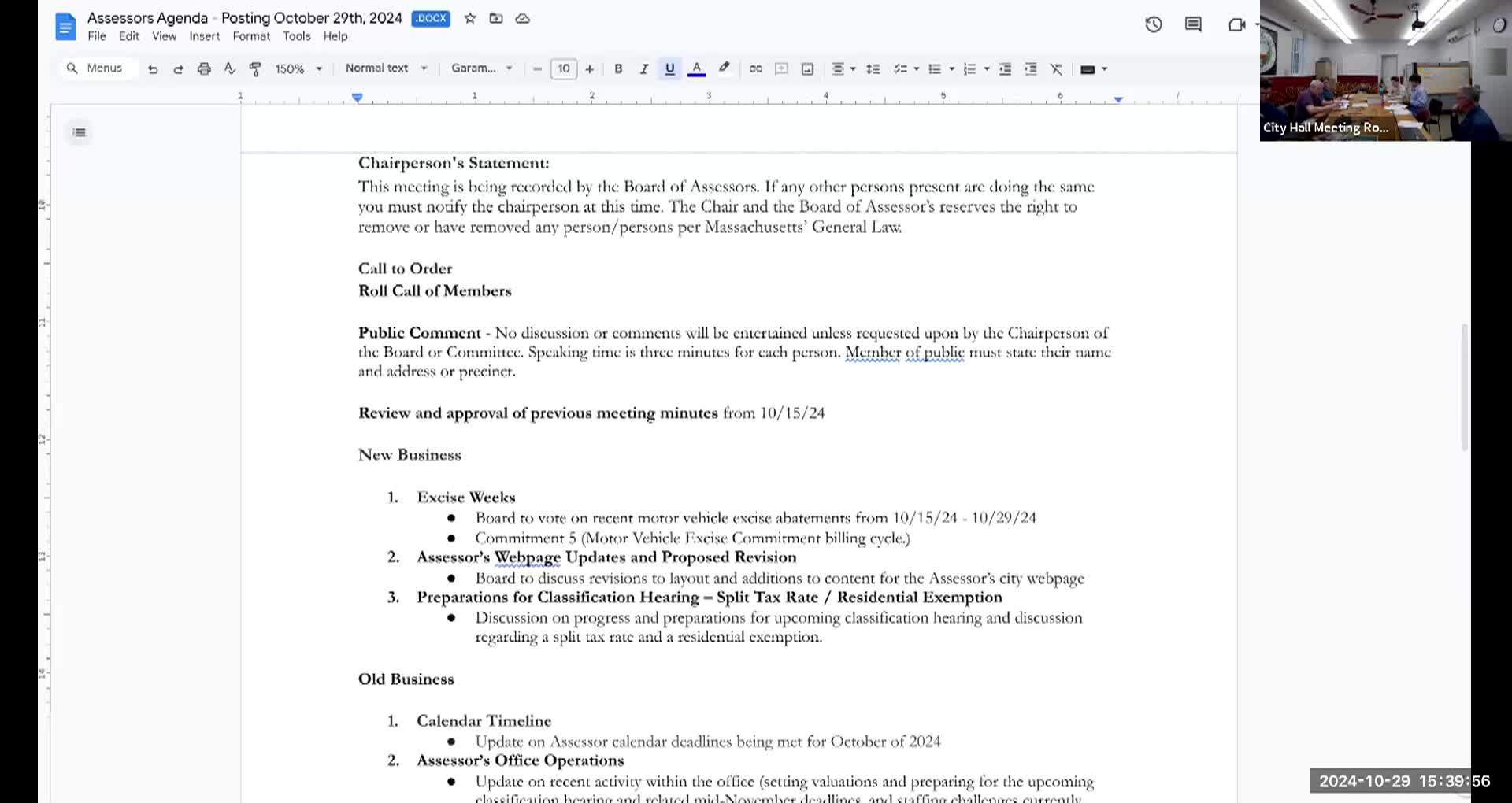This screenshot has height=803, width=1512.
Task: Click the .DOCX file format badge
Action: pyautogui.click(x=431, y=18)
